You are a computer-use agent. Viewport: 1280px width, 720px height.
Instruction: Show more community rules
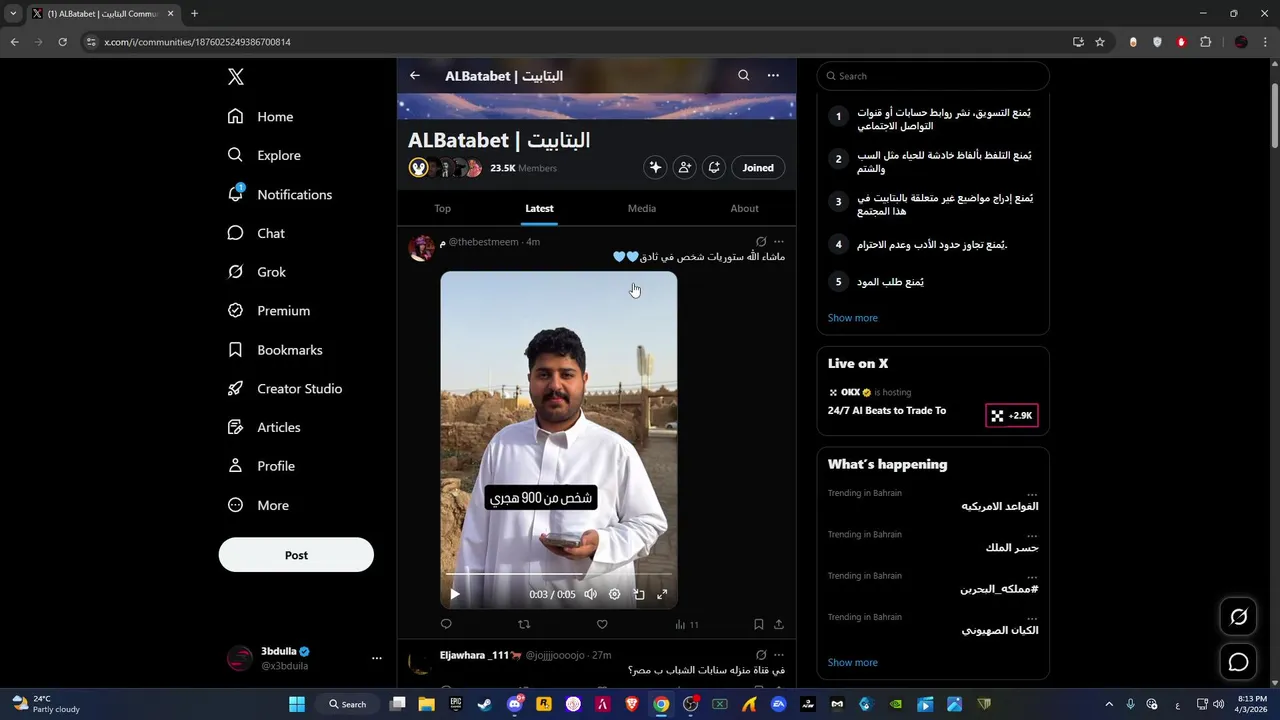click(x=853, y=318)
